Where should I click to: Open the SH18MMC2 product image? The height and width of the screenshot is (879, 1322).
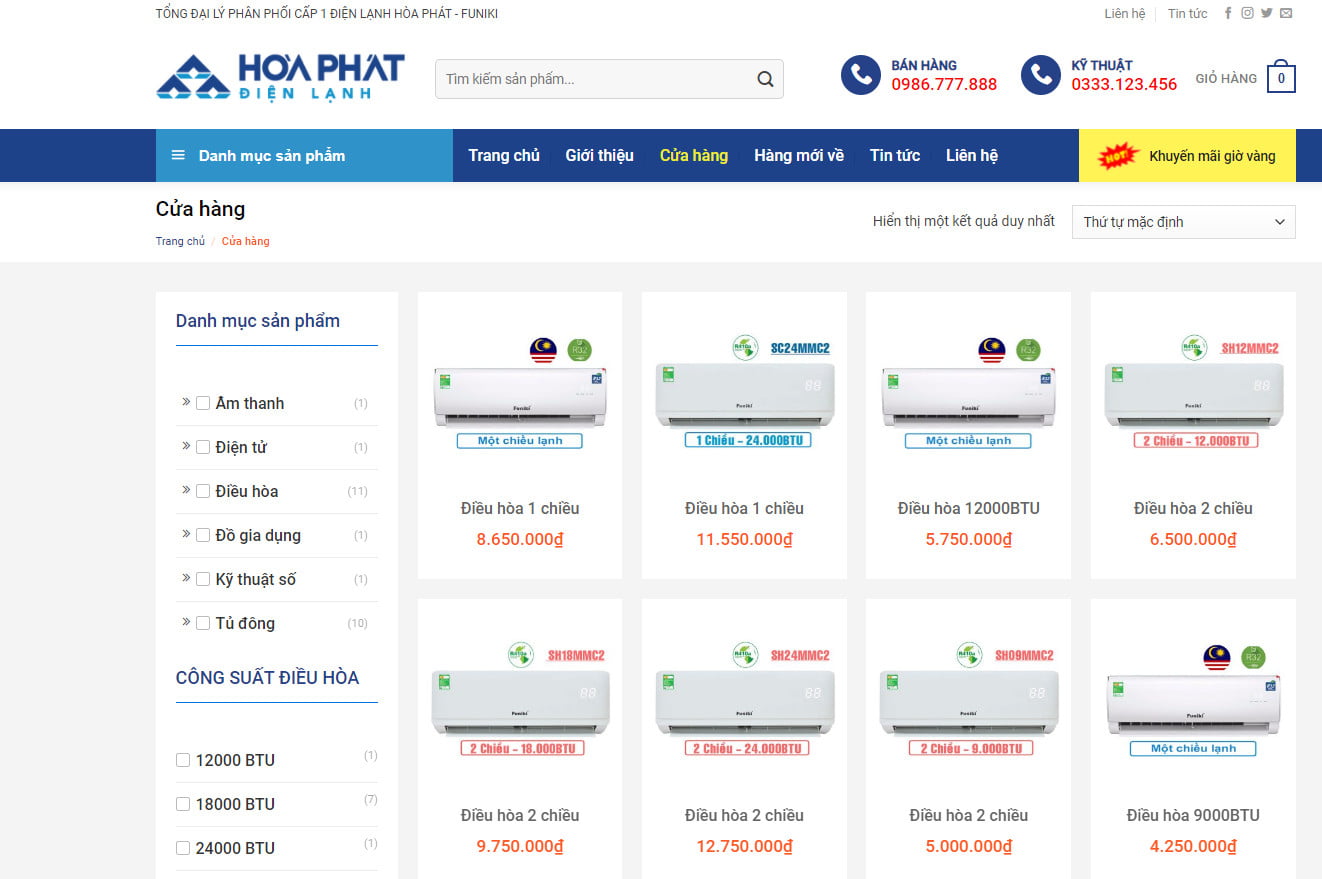click(520, 701)
